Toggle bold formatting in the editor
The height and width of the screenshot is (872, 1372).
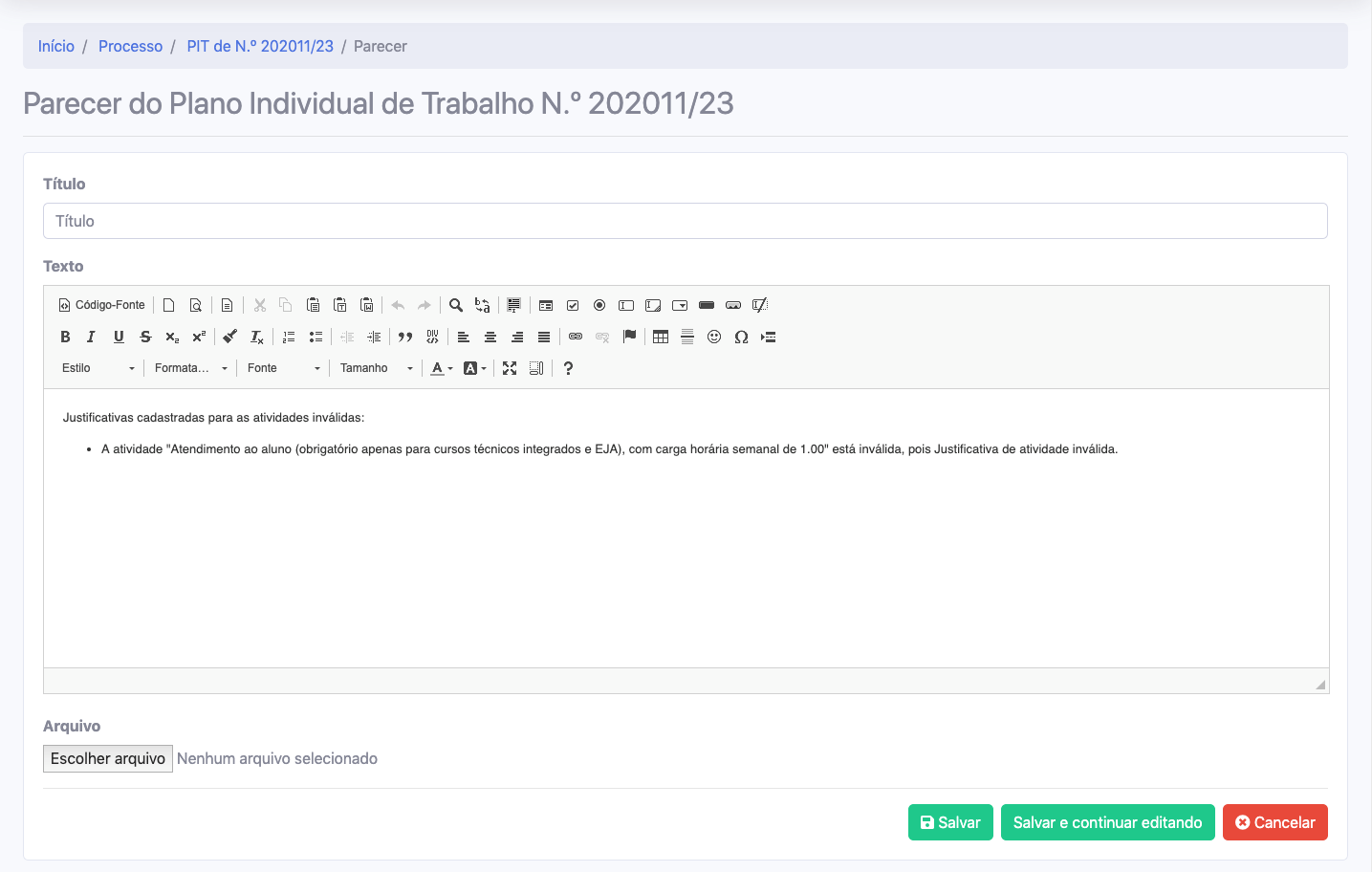65,337
